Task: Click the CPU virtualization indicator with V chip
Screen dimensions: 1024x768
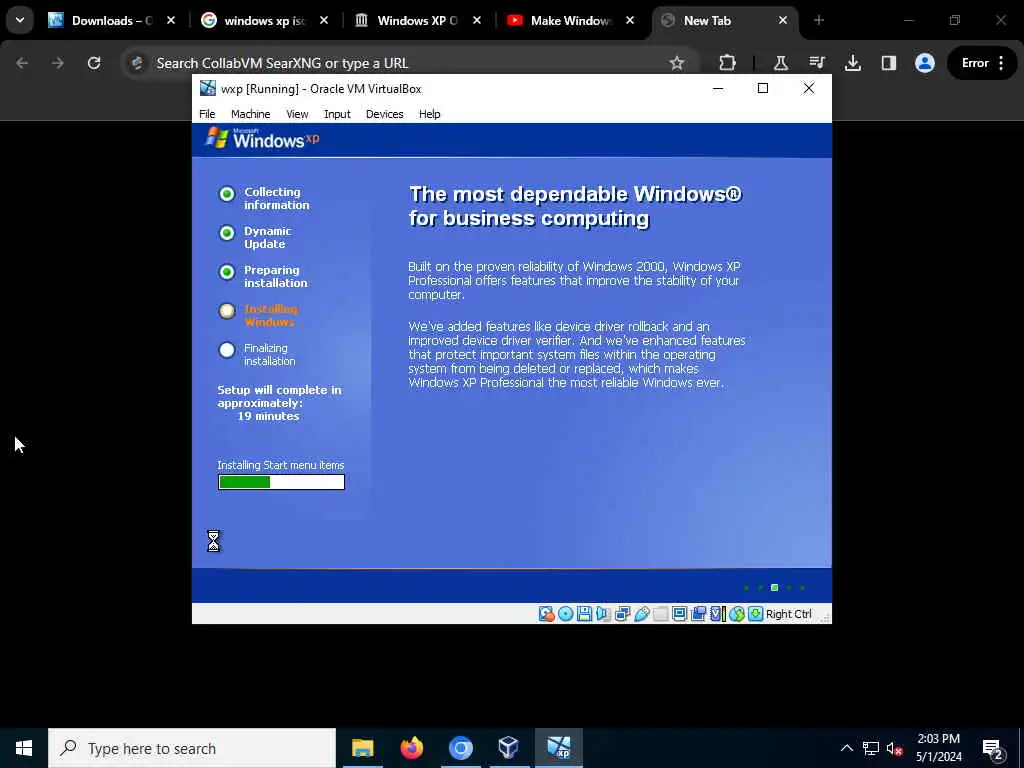Action: tap(717, 614)
